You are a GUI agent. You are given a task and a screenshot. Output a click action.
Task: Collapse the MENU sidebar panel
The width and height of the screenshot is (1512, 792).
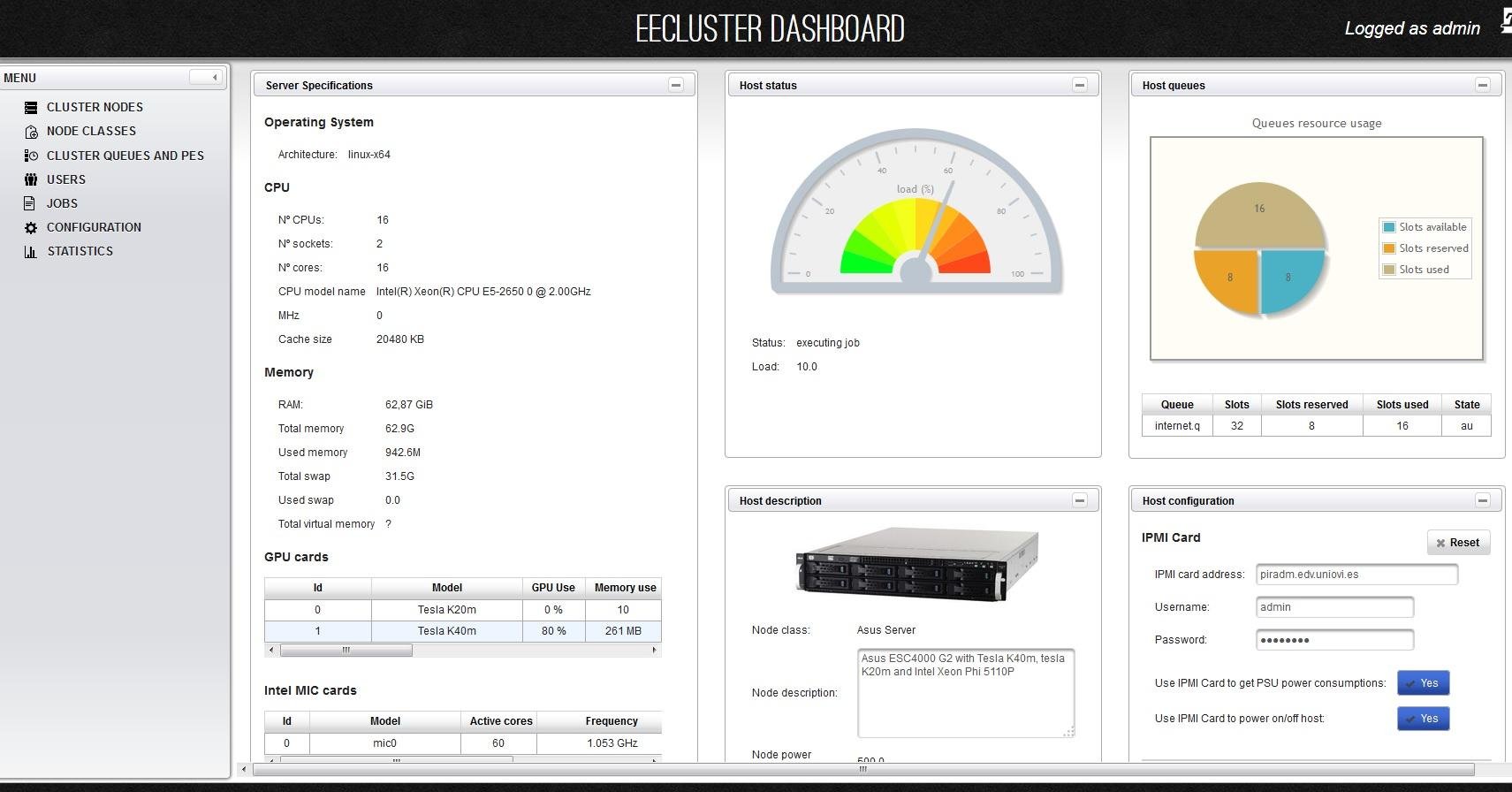207,78
